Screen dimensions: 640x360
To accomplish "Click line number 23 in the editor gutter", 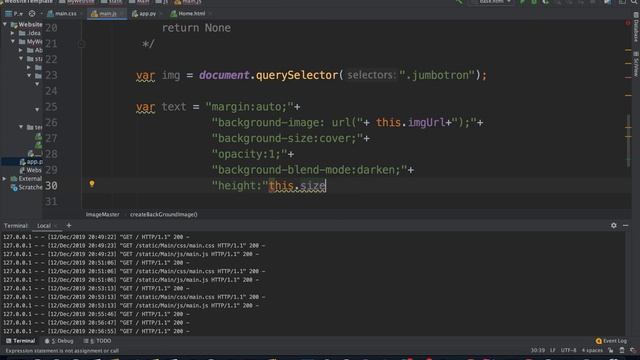I will point(51,75).
